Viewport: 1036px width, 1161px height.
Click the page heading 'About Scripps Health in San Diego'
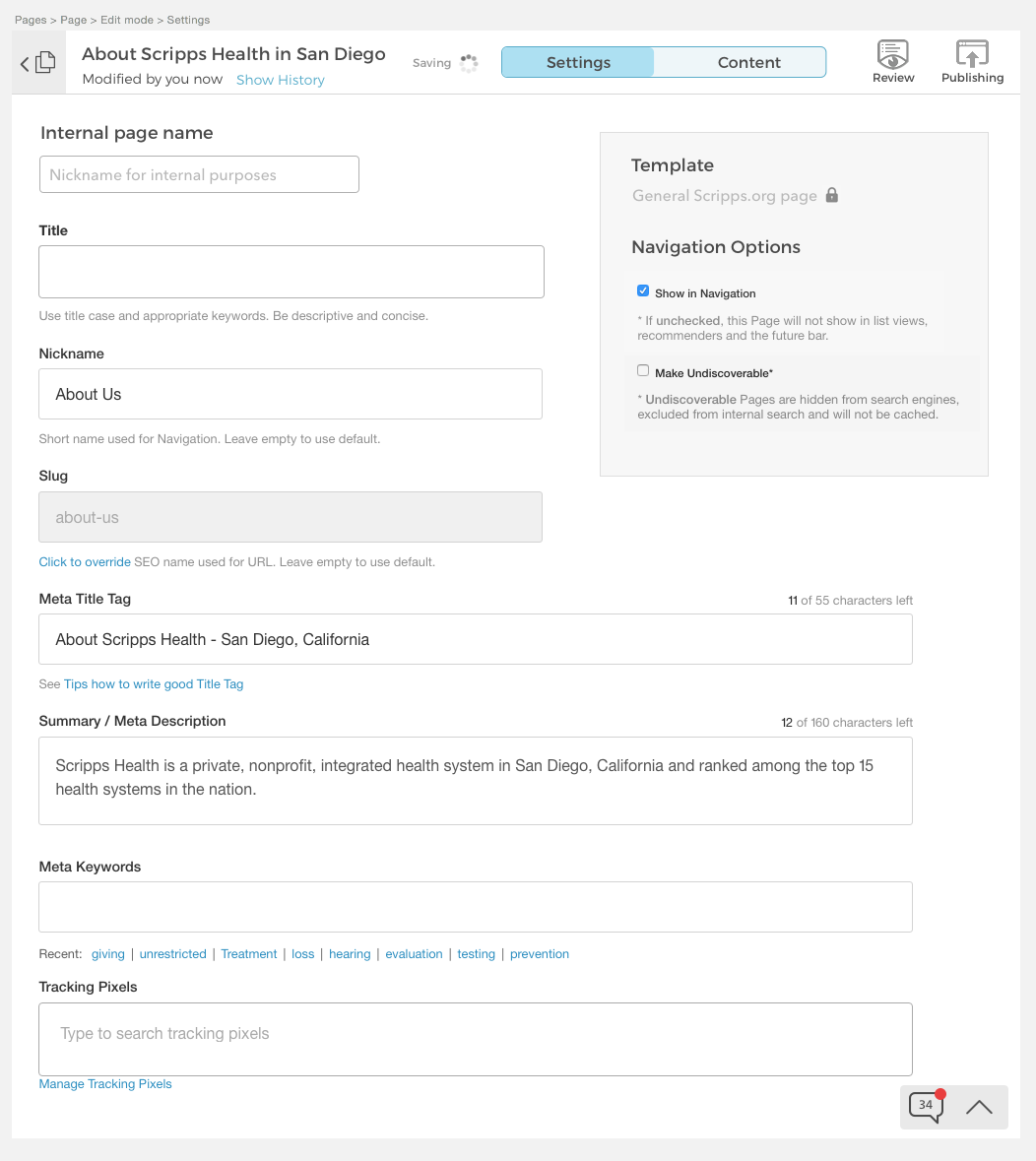233,54
